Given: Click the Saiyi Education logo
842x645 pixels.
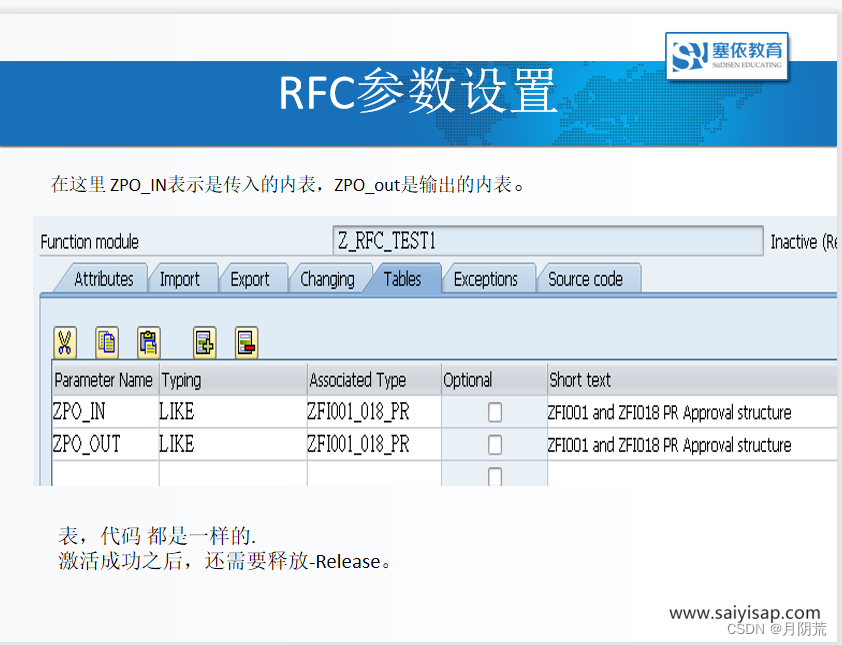Looking at the screenshot, I should 727,56.
